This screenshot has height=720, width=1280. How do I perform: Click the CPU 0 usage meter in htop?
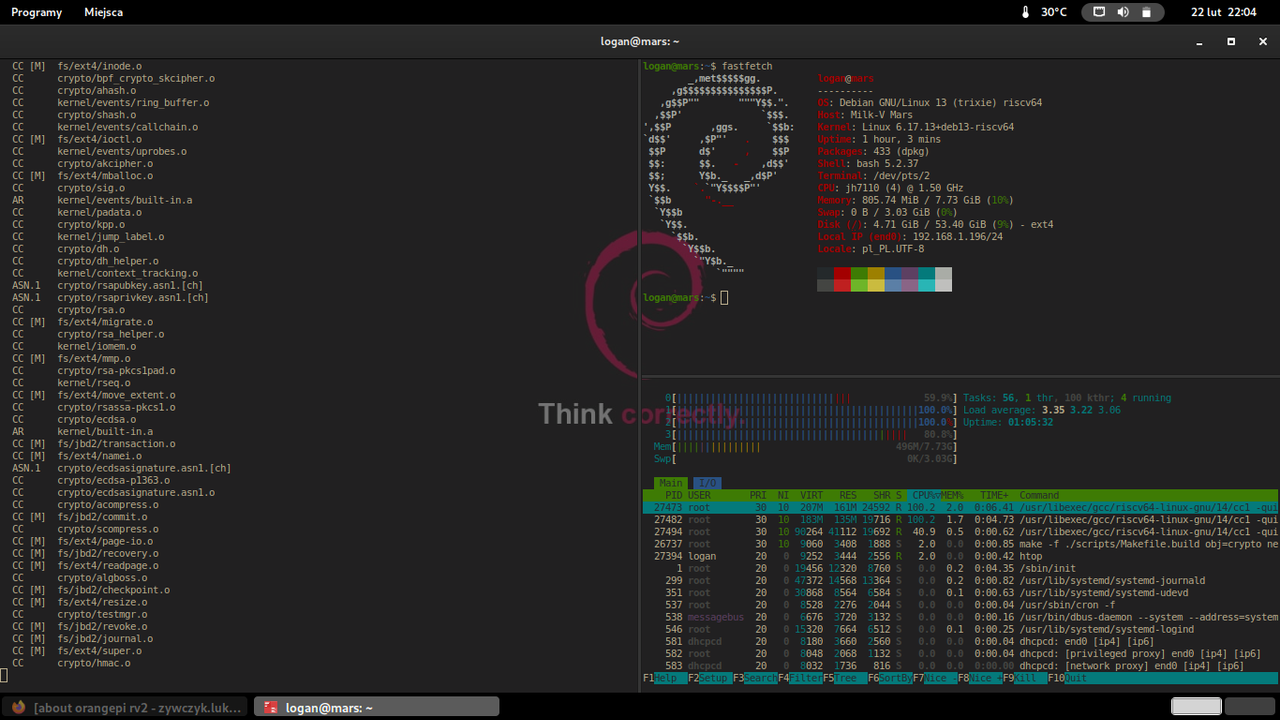click(x=811, y=398)
